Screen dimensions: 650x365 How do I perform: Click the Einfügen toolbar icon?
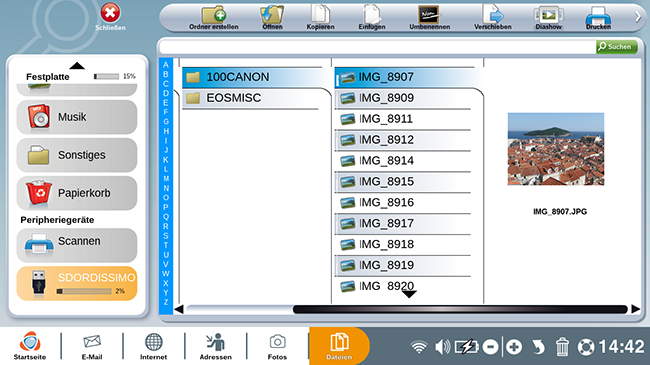[x=372, y=18]
